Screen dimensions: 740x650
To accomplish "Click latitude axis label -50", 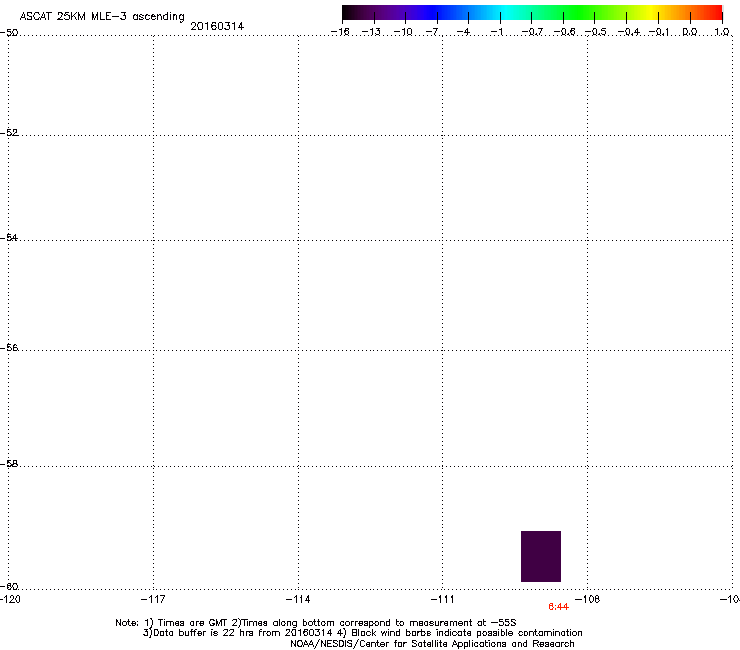I will coord(9,33).
